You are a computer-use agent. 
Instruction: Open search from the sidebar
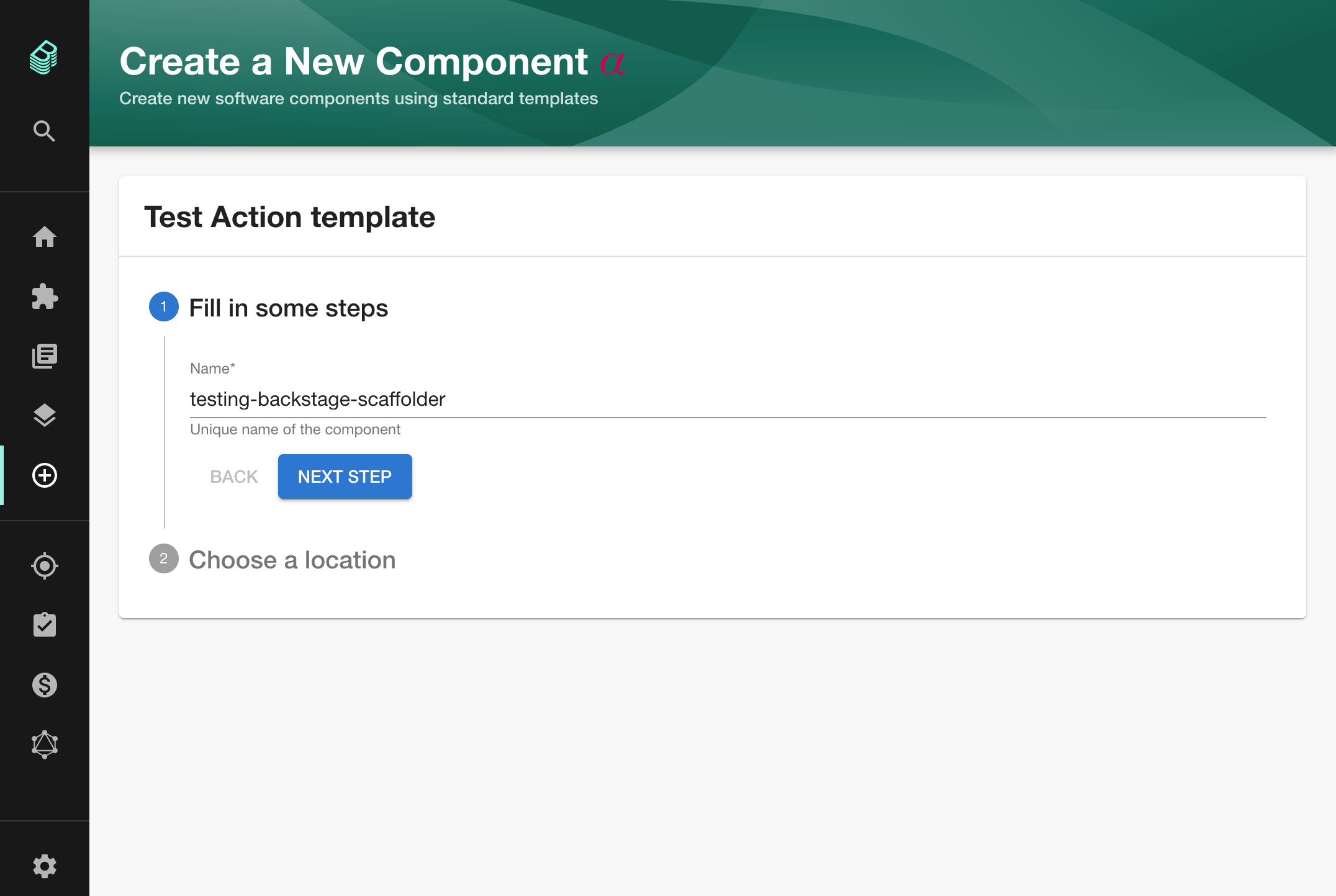[x=44, y=131]
